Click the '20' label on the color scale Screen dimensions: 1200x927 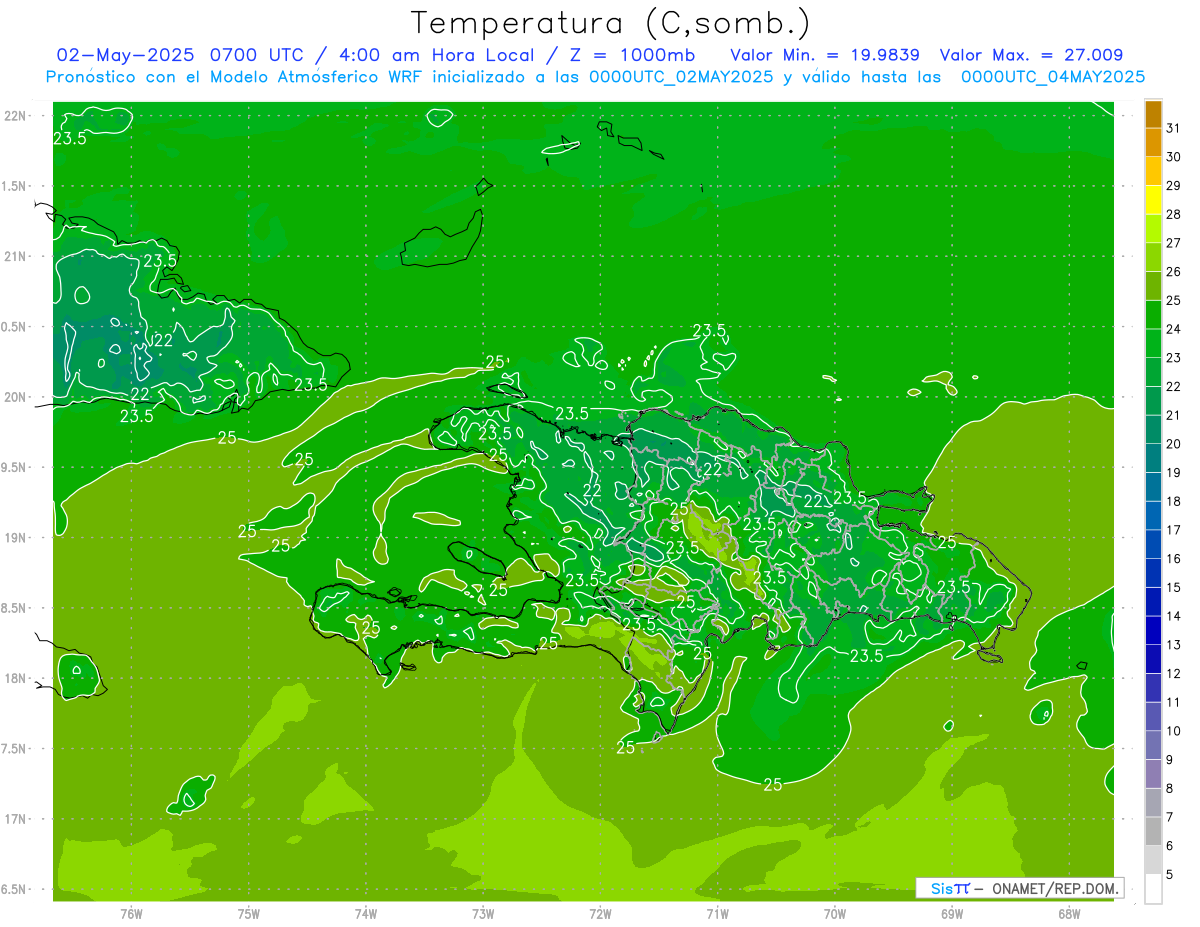click(1174, 444)
